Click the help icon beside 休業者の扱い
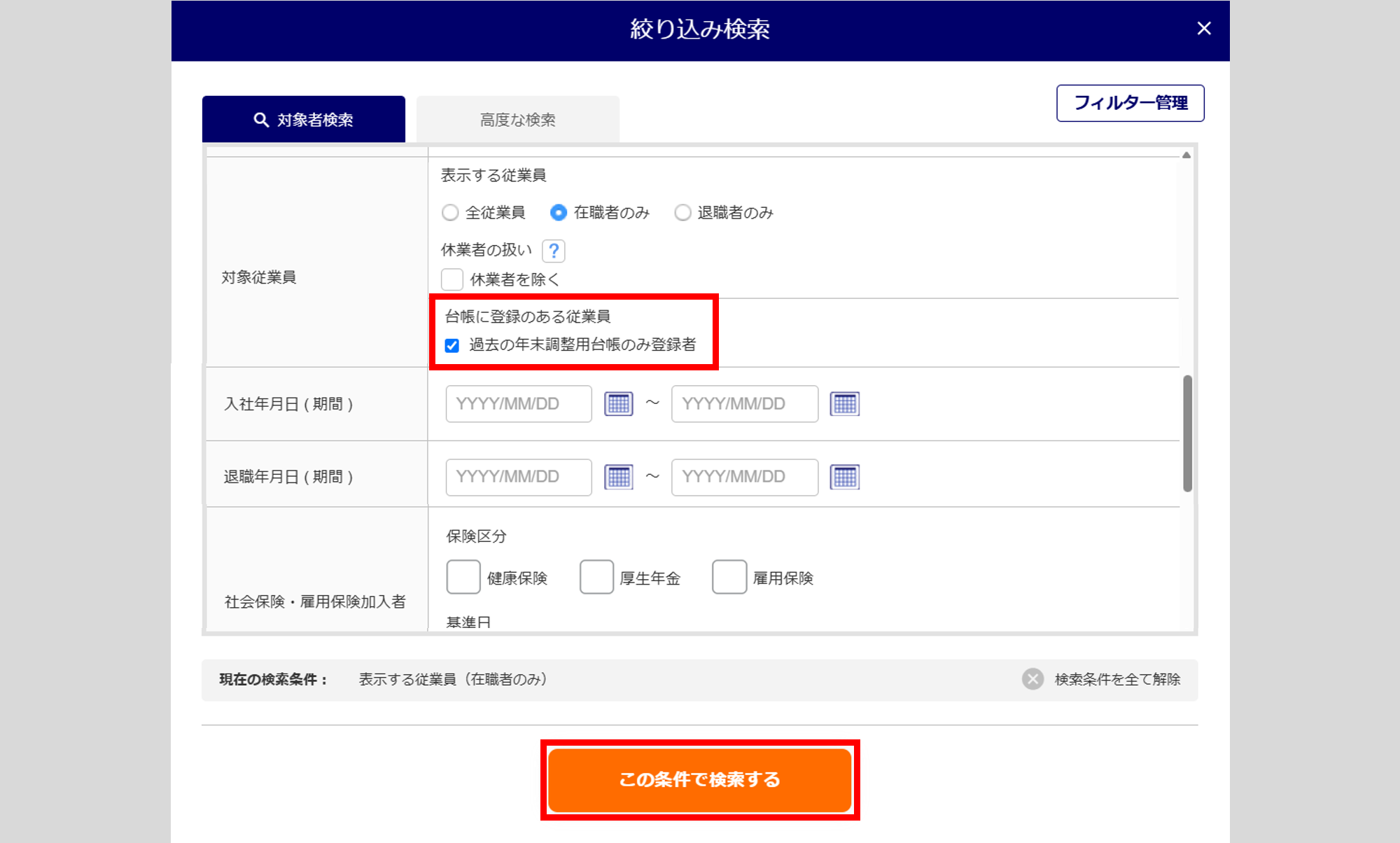Viewport: 1400px width, 843px height. (554, 251)
